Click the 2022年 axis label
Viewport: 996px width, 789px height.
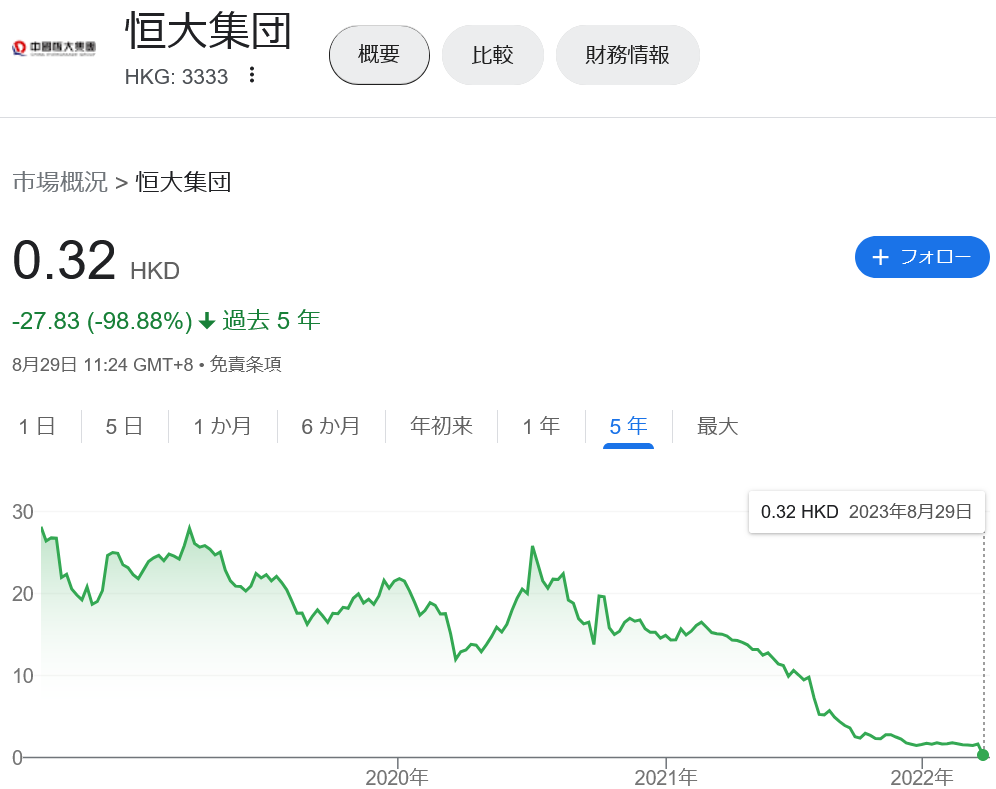[922, 778]
